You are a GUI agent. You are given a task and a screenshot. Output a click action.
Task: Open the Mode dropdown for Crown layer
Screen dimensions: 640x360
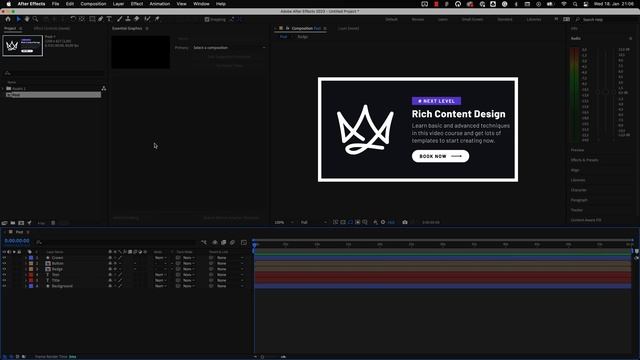click(161, 258)
